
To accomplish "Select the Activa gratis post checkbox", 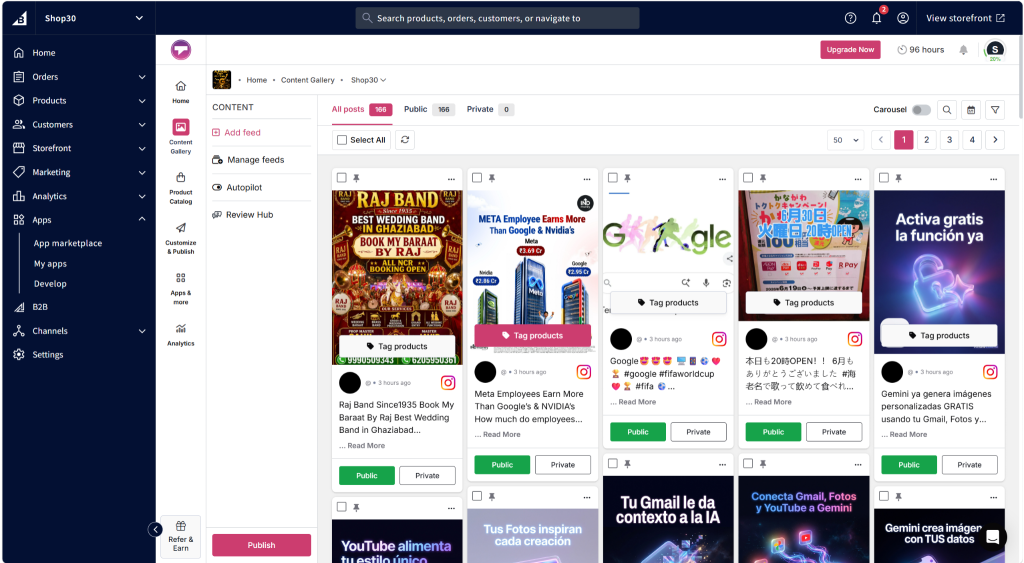I will (x=884, y=178).
